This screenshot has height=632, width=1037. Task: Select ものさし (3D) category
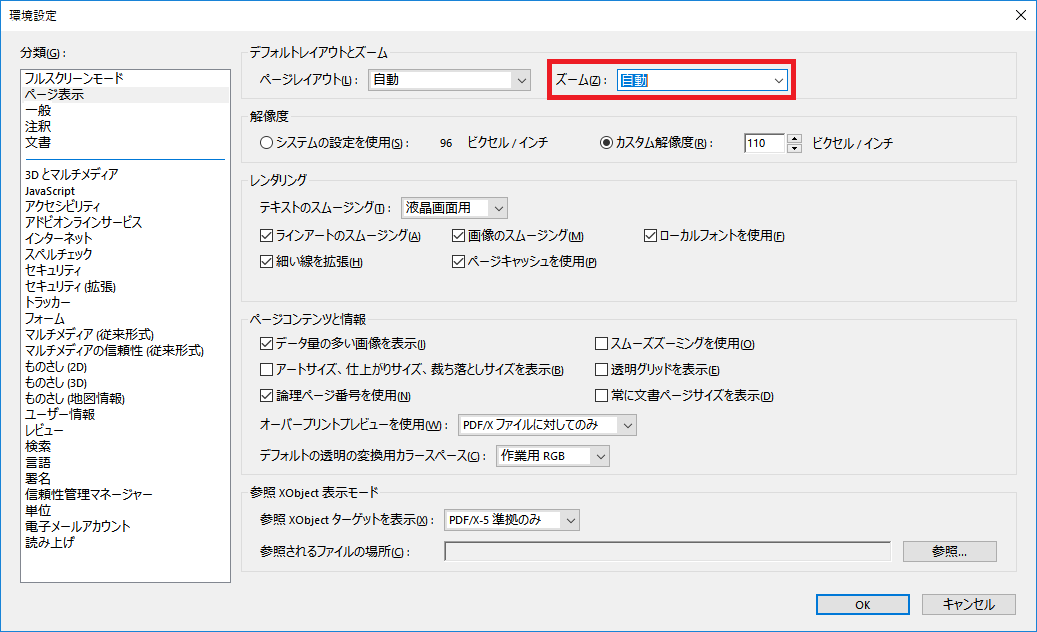[x=56, y=382]
